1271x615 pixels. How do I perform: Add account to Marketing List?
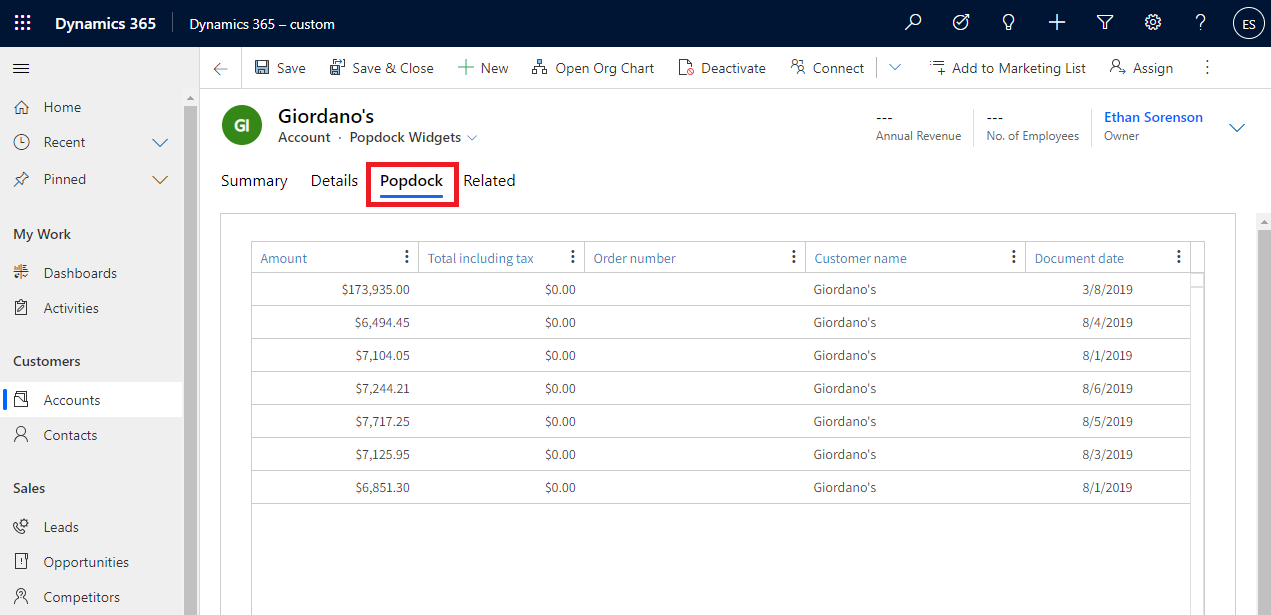click(1008, 68)
